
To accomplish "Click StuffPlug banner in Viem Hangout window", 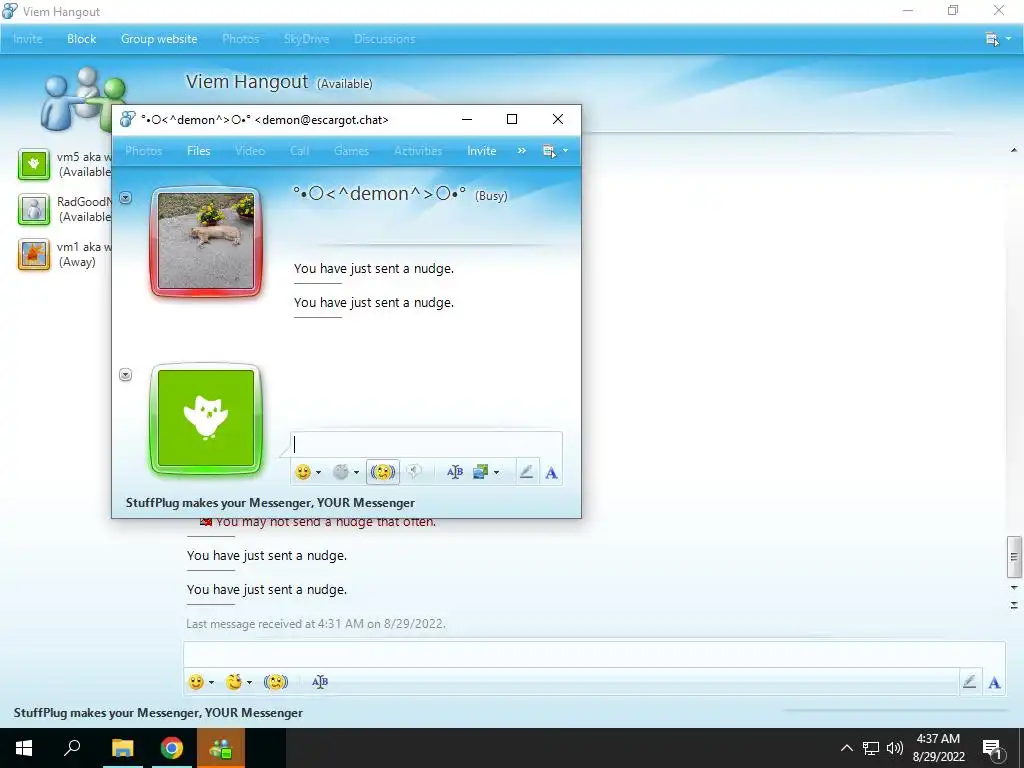I will (158, 712).
